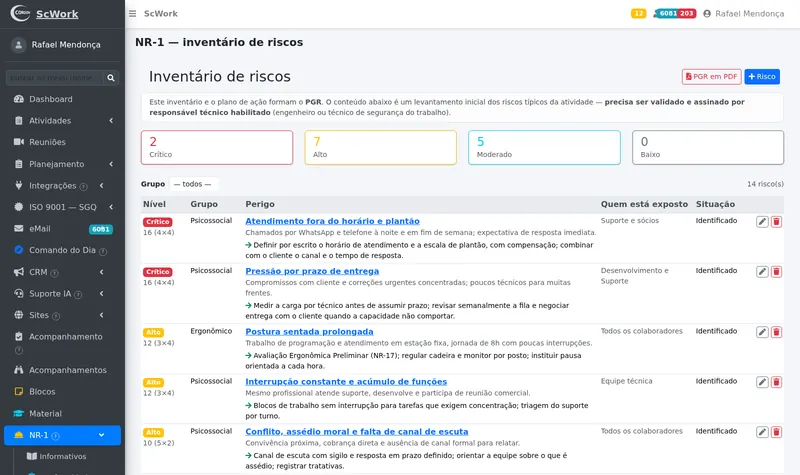Open Comando do Dia in sidebar
This screenshot has width=800, height=475.
pyautogui.click(x=62, y=251)
